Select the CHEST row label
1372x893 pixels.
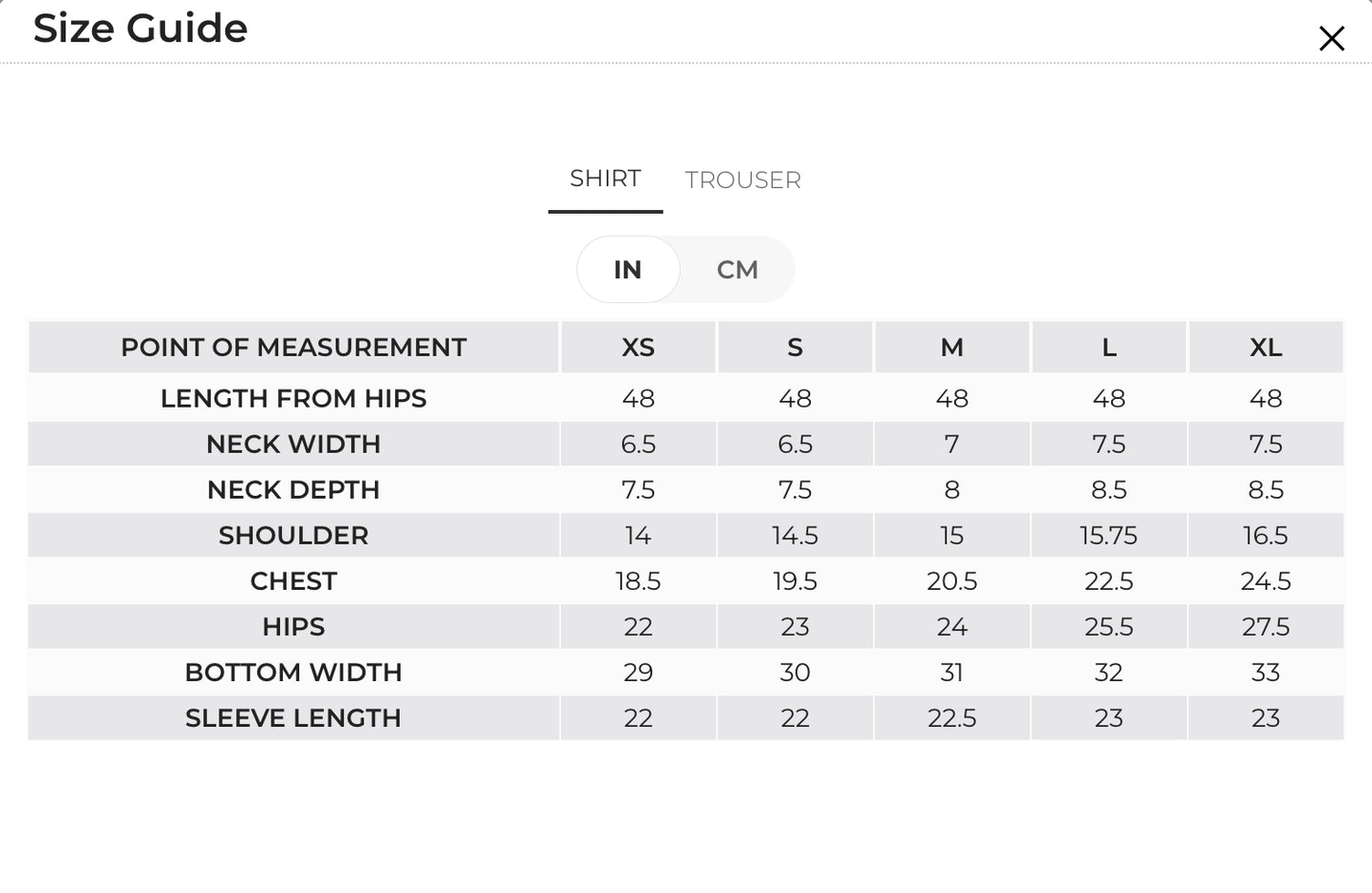293,581
